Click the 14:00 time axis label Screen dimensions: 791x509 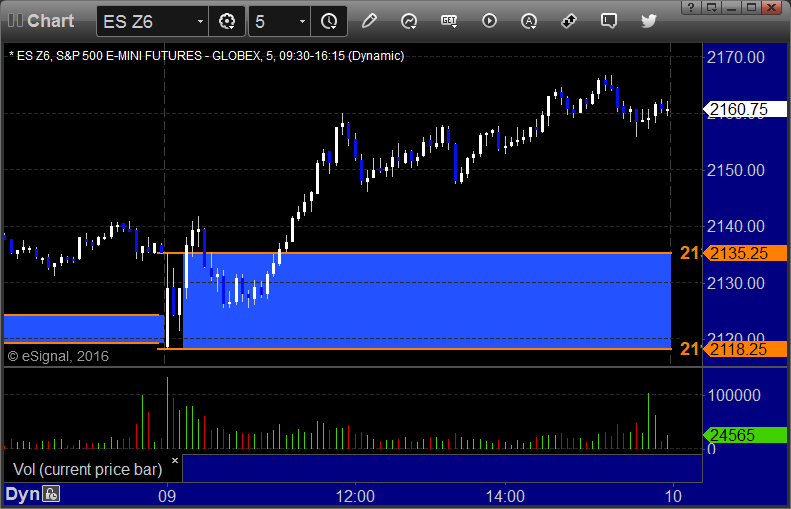coord(505,496)
